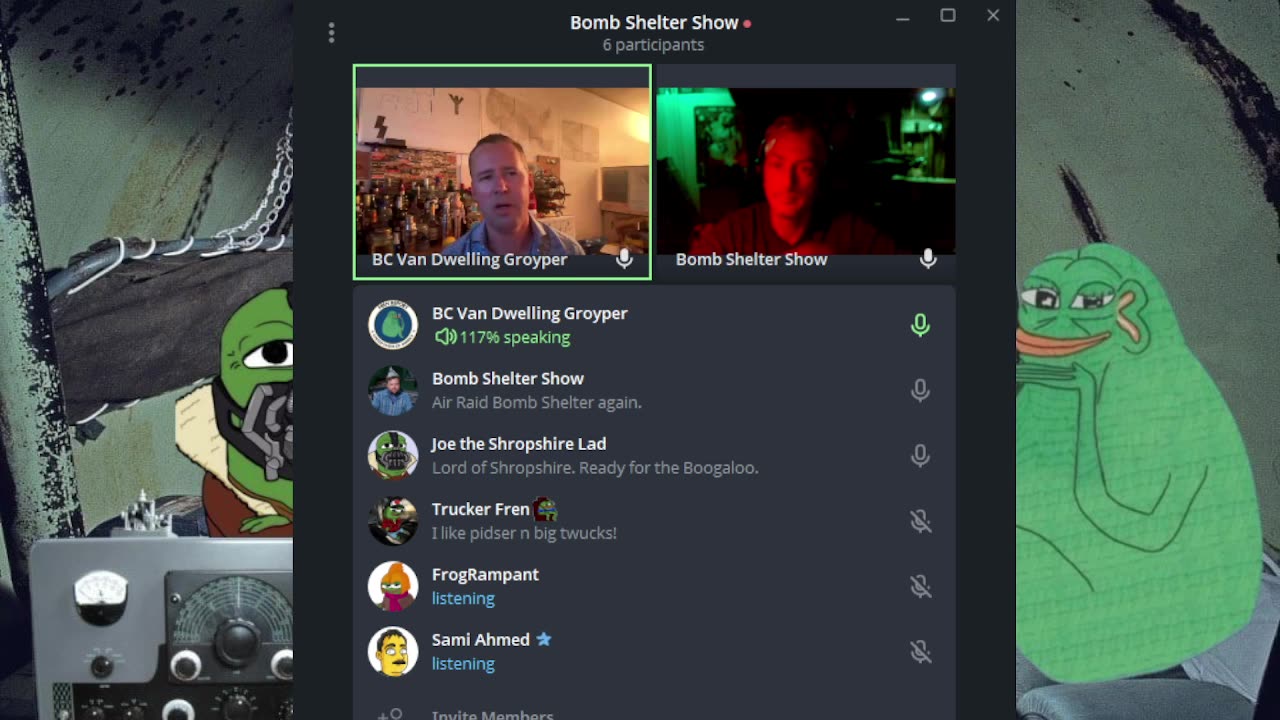The image size is (1280, 720).
Task: Open BC Van Dwelling Groyper's avatar
Action: pyautogui.click(x=393, y=325)
